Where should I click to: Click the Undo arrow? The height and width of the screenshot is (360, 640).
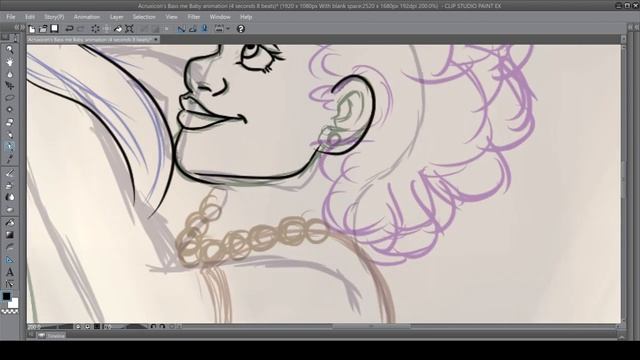pyautogui.click(x=69, y=29)
